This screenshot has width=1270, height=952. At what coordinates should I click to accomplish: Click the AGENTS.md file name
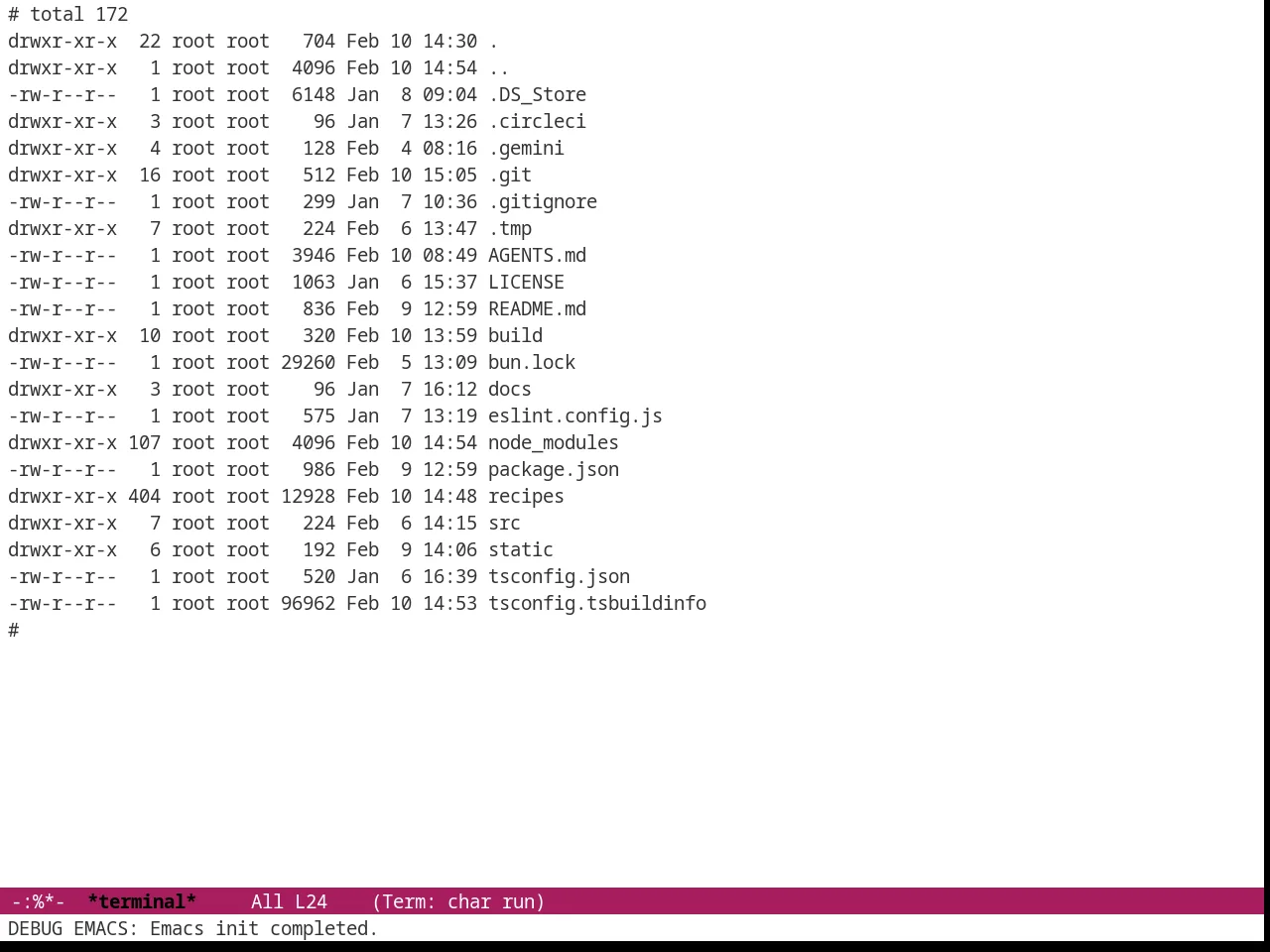coord(537,255)
